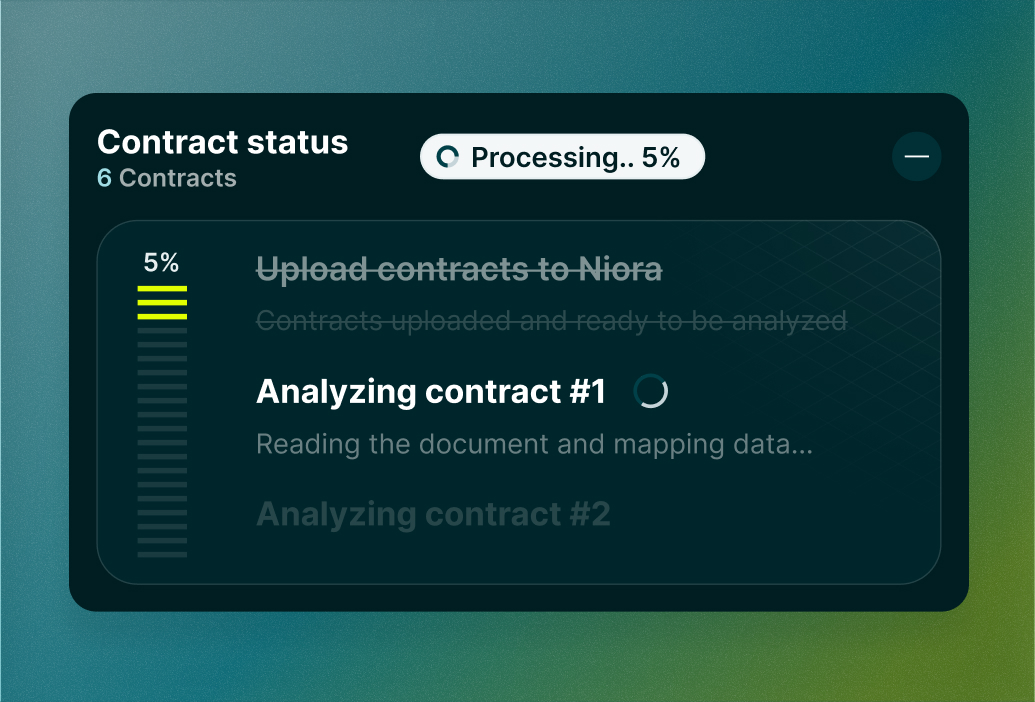Select the Contract status heading
Image resolution: width=1035 pixels, height=702 pixels.
click(222, 142)
